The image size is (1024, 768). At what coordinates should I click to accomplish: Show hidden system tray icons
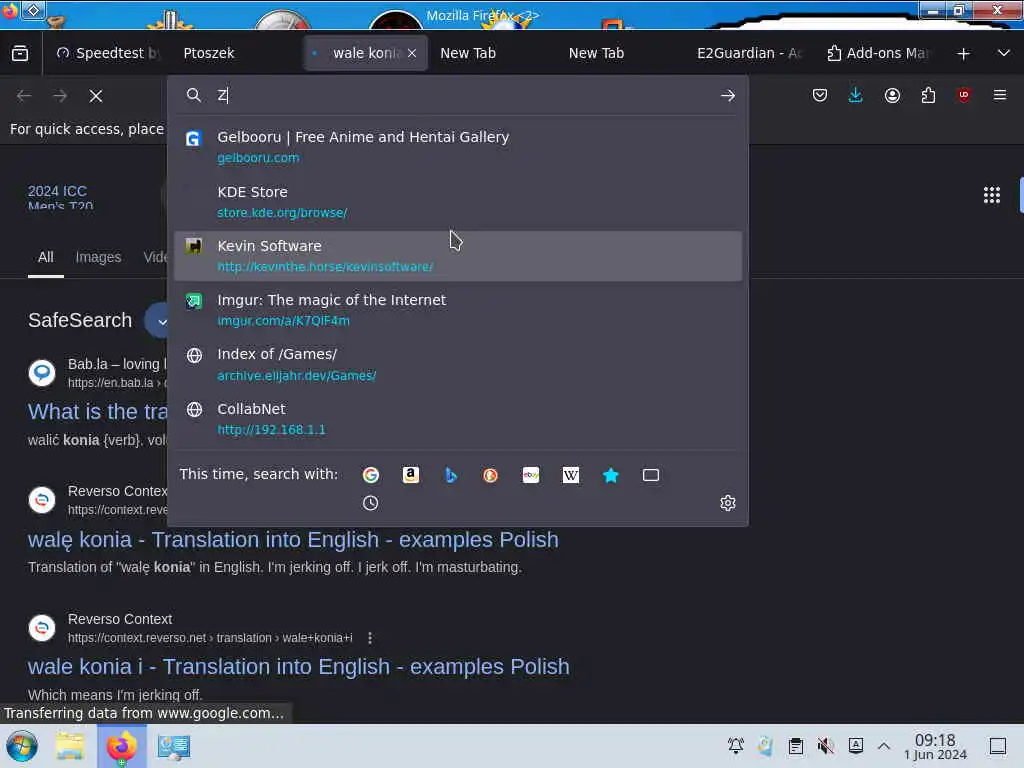[884, 746]
